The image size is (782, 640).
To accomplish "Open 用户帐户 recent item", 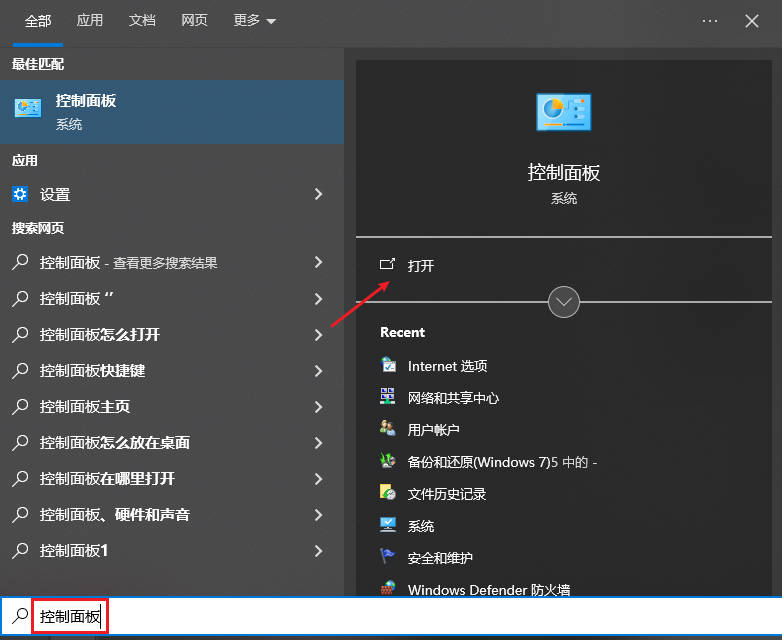I will point(433,429).
